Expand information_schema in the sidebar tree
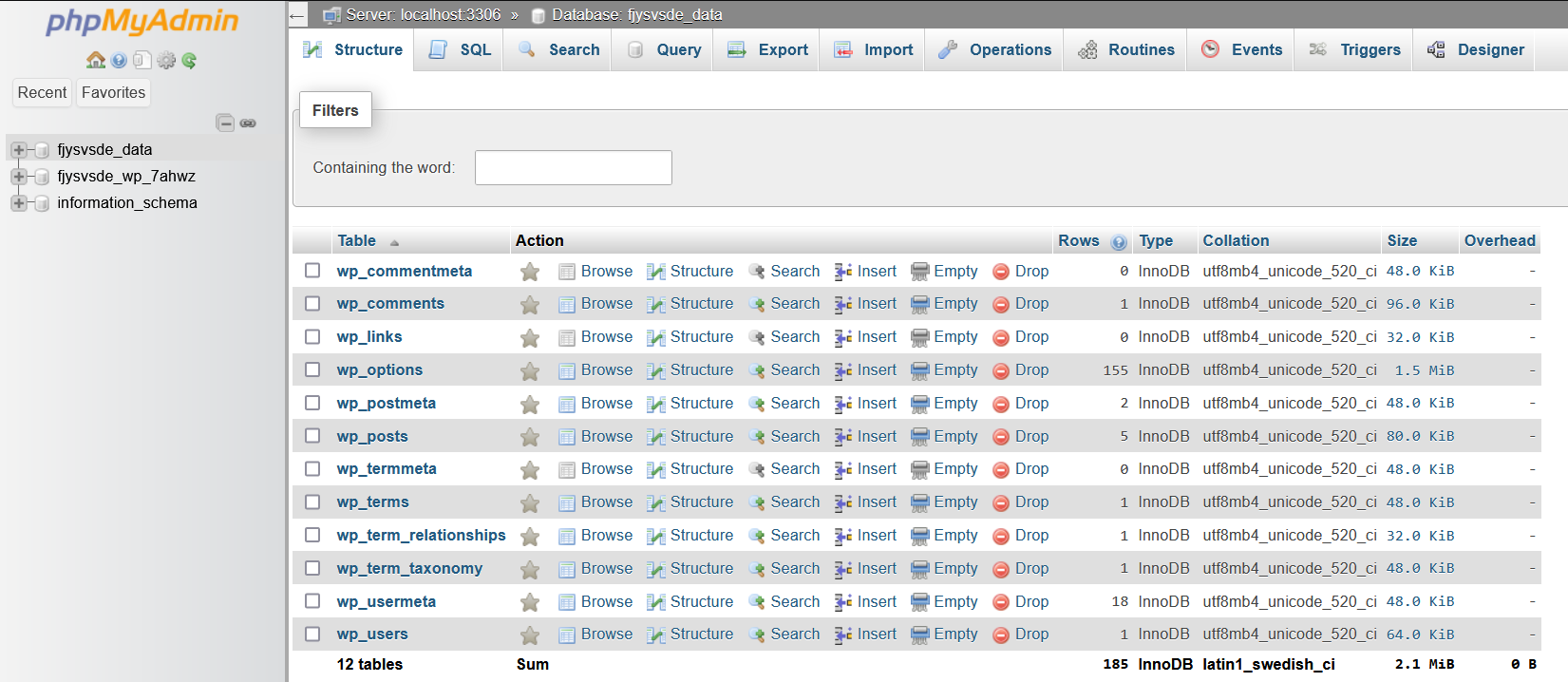This screenshot has height=682, width=1568. click(x=18, y=203)
